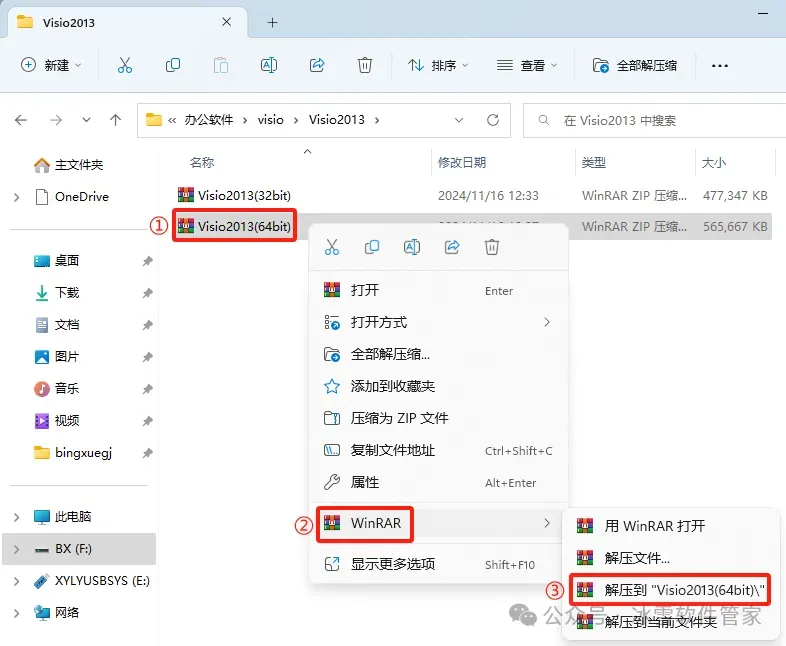
Task: Open the more options ellipsis menu
Action: (x=719, y=66)
